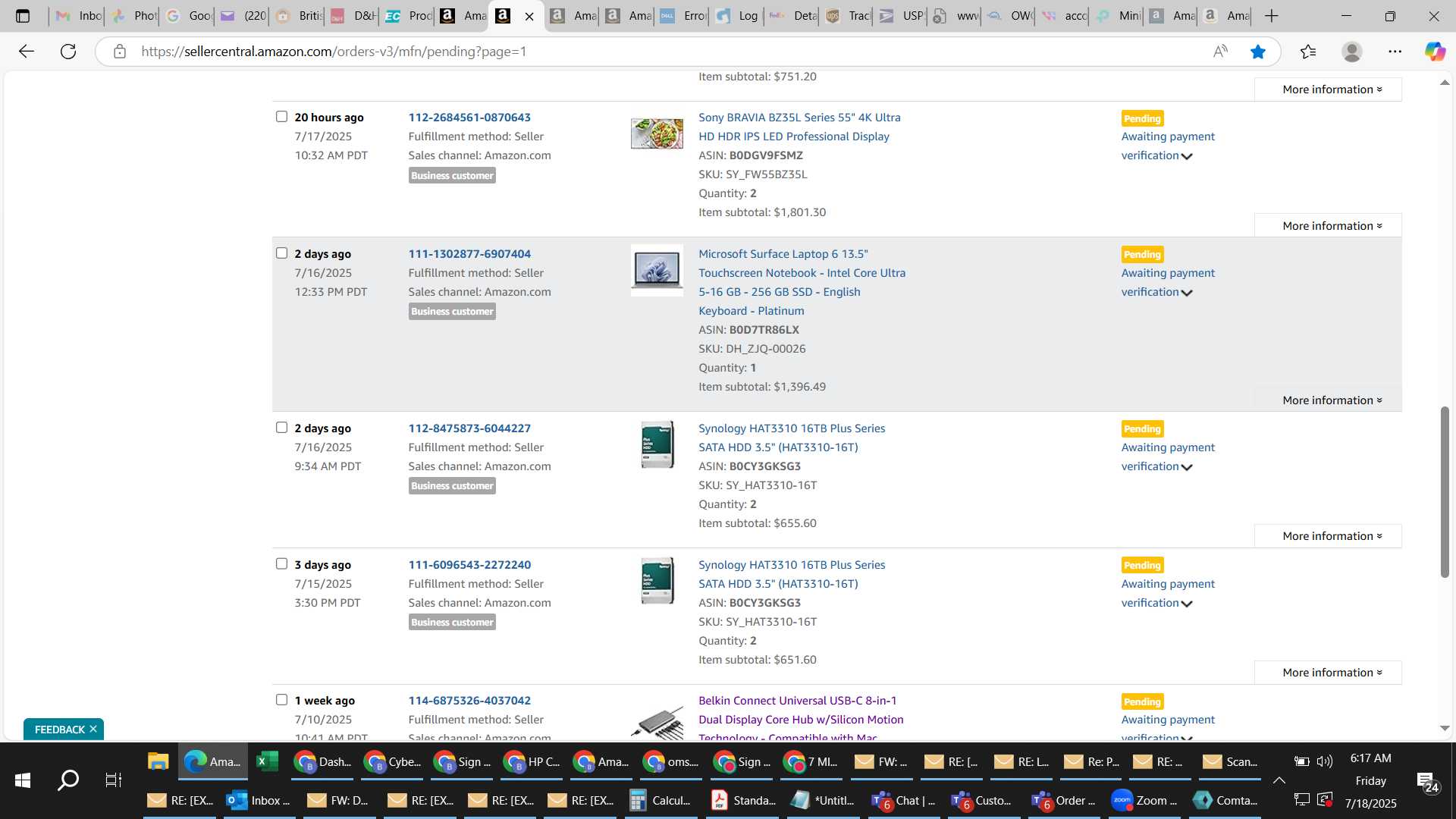Open the Copilot sidebar
Screen dimensions: 1456x819
click(1434, 52)
